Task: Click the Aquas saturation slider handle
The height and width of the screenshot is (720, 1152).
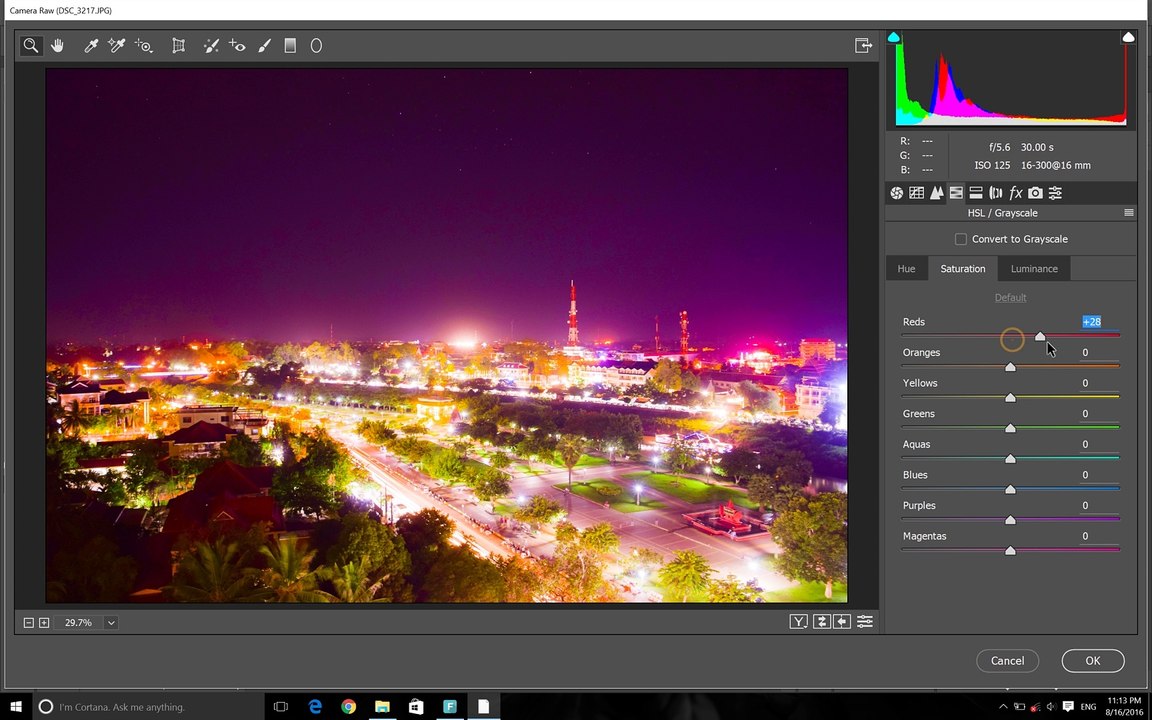Action: pyautogui.click(x=1010, y=458)
